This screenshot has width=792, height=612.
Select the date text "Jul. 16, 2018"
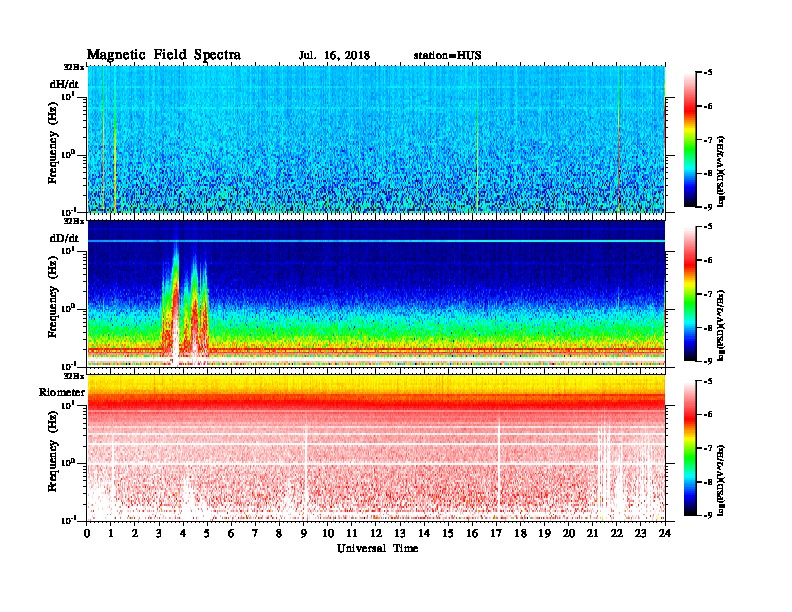[334, 56]
